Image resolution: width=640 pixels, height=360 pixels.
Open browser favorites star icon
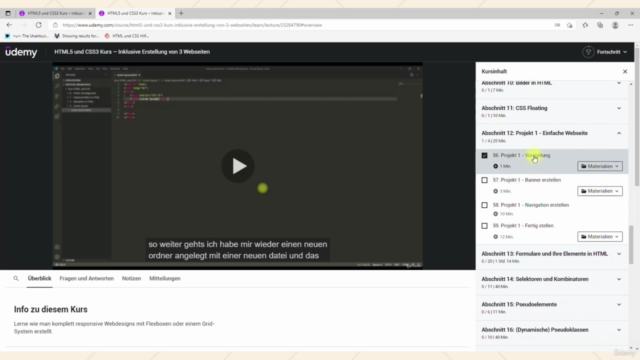click(585, 25)
